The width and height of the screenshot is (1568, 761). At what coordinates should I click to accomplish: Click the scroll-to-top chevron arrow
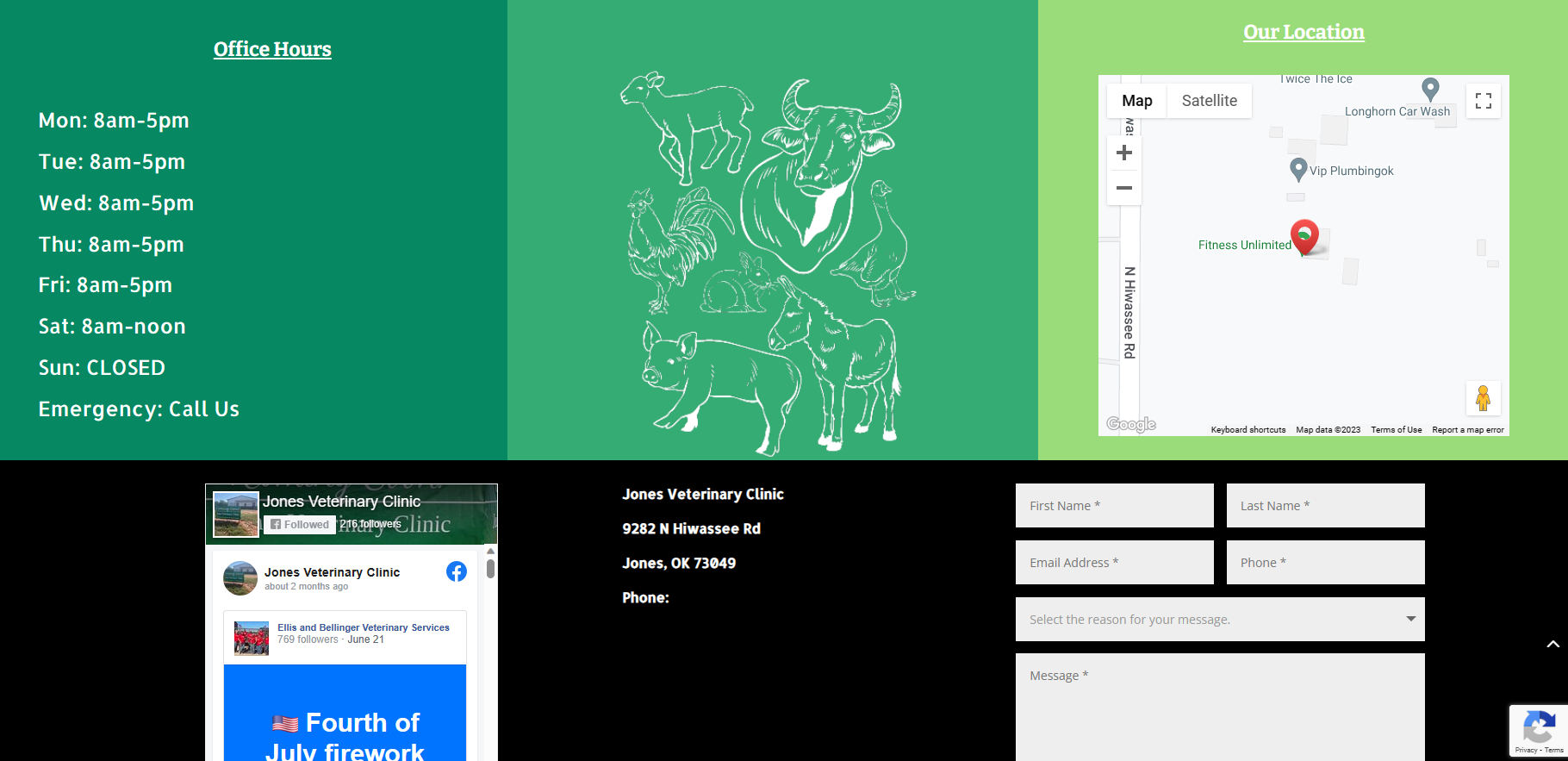(1552, 644)
